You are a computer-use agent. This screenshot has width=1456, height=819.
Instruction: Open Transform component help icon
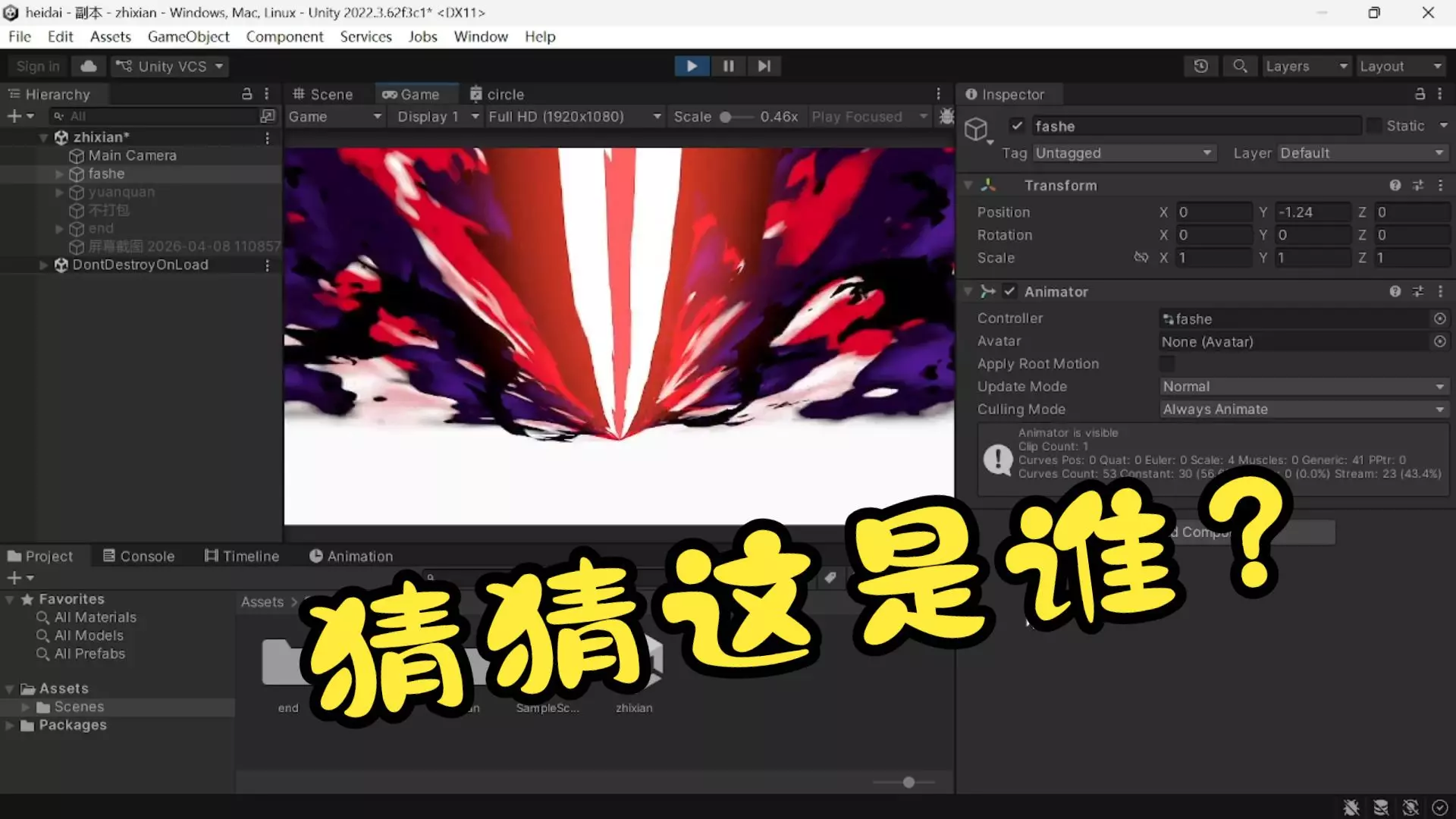tap(1395, 185)
